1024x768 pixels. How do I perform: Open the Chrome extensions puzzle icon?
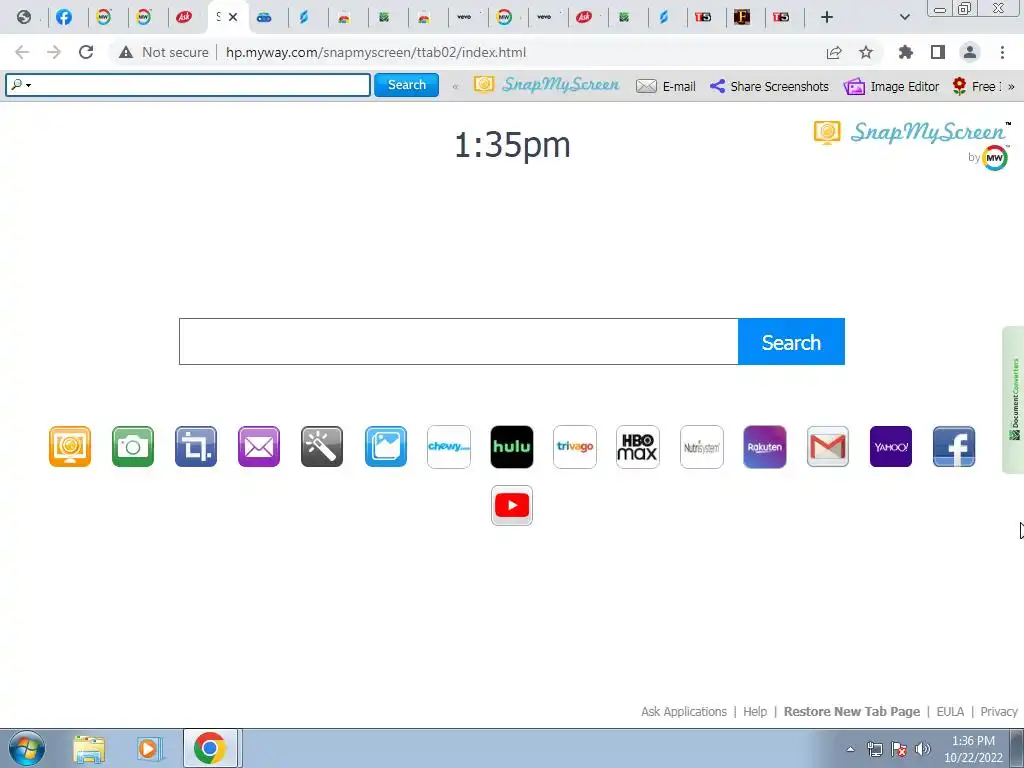tap(906, 52)
